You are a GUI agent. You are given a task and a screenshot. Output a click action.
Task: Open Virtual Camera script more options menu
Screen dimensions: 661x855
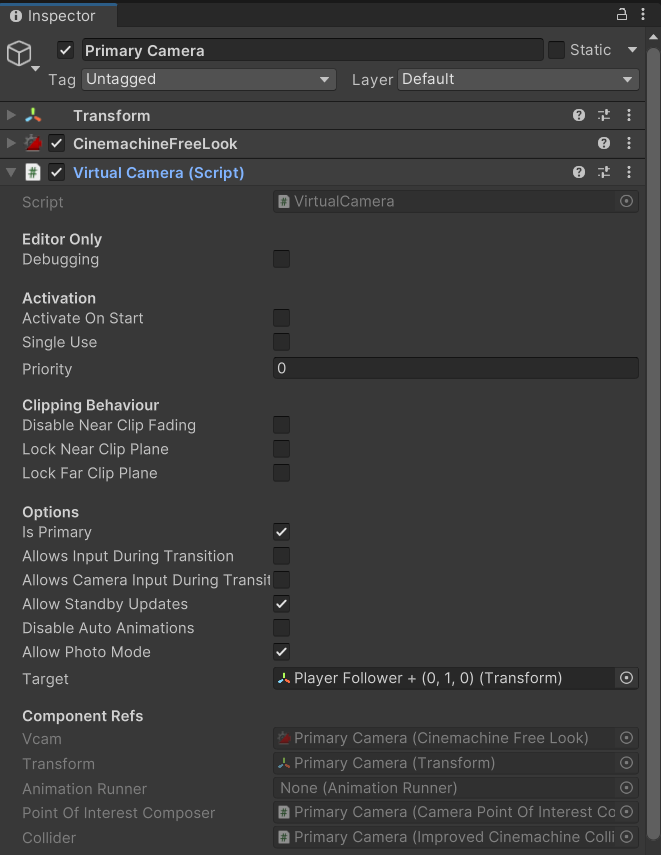pos(629,172)
